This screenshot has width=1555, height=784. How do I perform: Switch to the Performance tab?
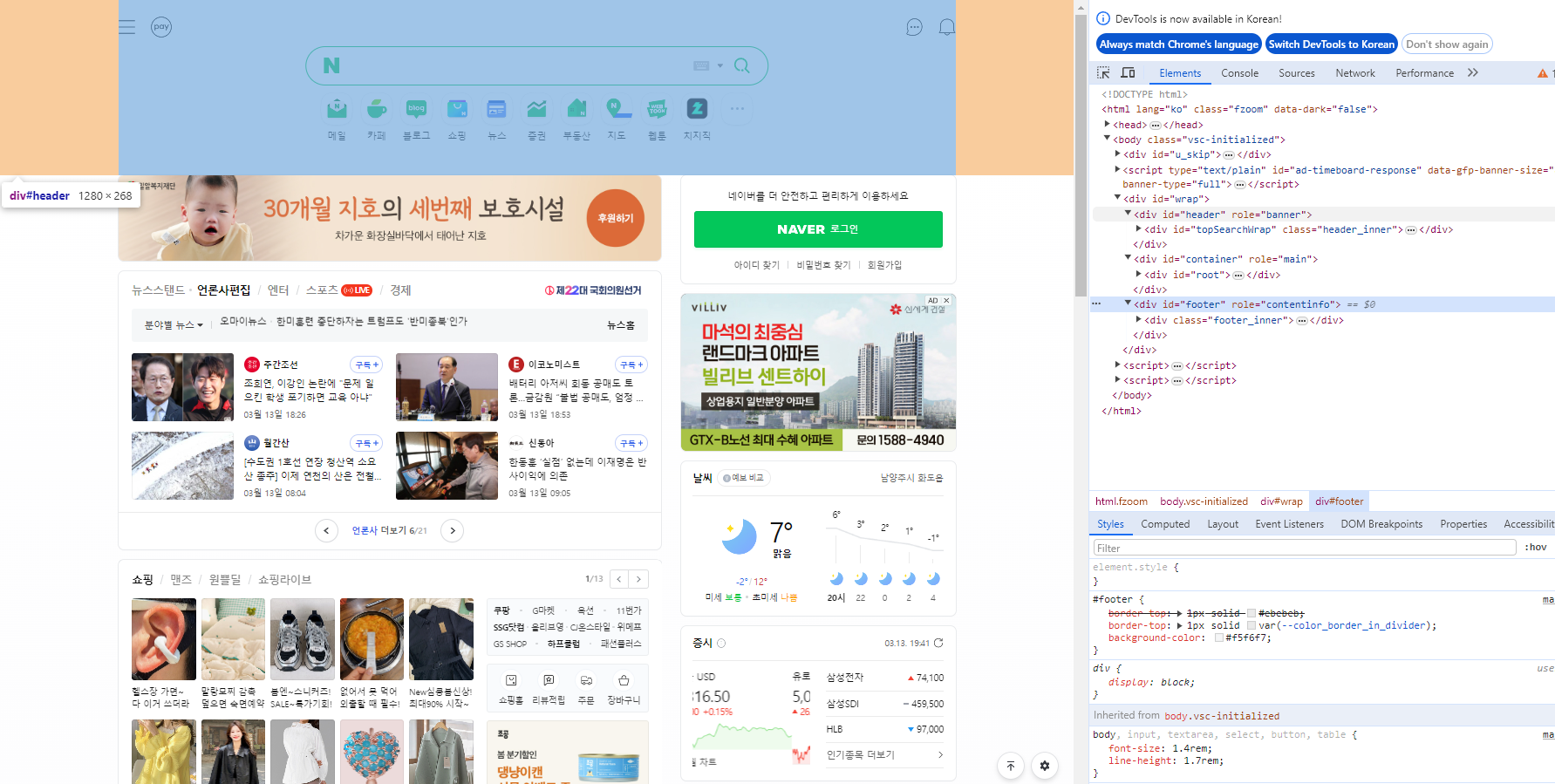click(x=1424, y=73)
